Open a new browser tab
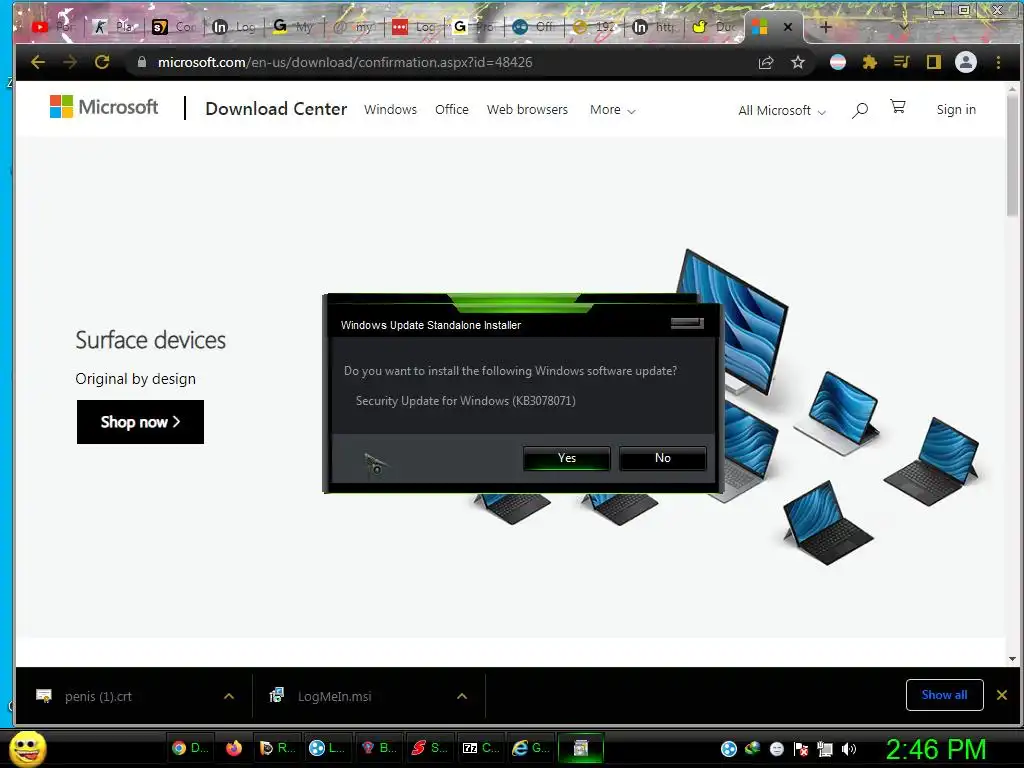The width and height of the screenshot is (1024, 768). pyautogui.click(x=825, y=27)
